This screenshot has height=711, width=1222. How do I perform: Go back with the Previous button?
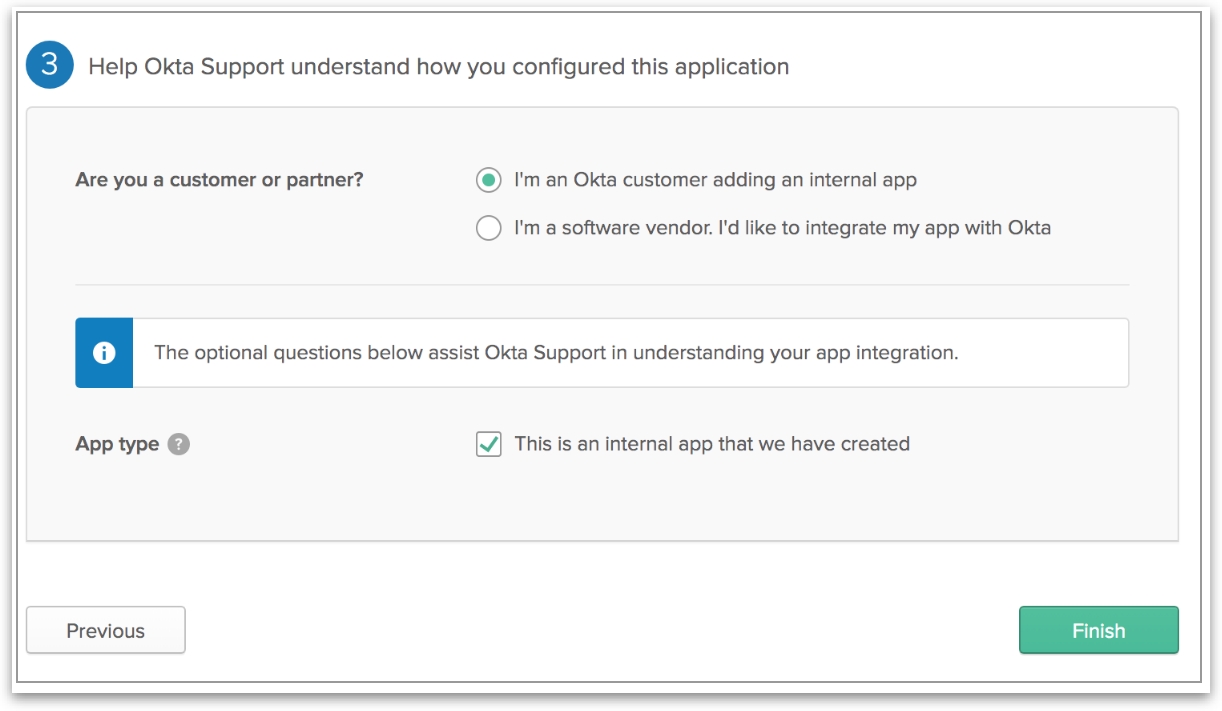pyautogui.click(x=106, y=630)
